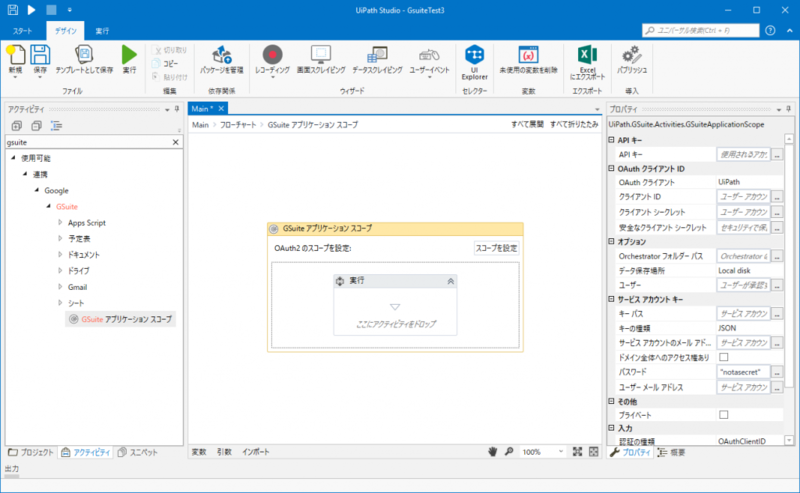800x493 pixels.
Task: Click the ellipsis button next to API キー
Action: point(777,154)
